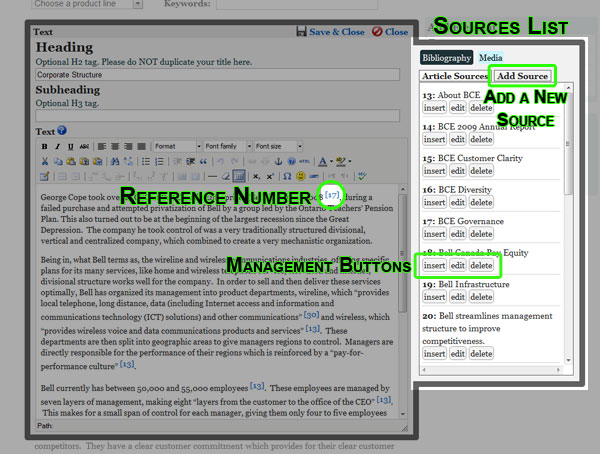
Task: Open the HTML source editor
Action: click(x=305, y=161)
